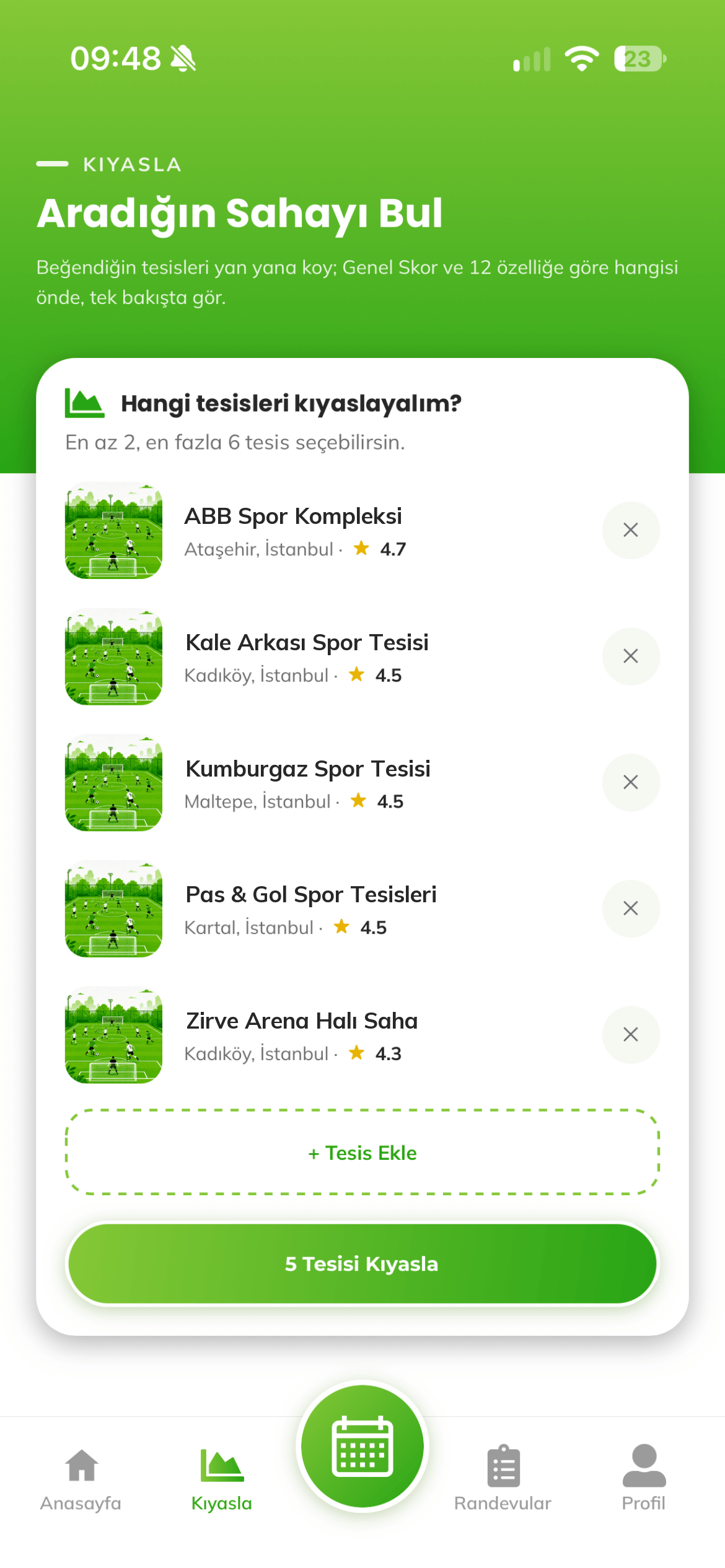The height and width of the screenshot is (1568, 725).
Task: Remove Pas & Gol Spor Tesisleri entry
Action: (631, 908)
